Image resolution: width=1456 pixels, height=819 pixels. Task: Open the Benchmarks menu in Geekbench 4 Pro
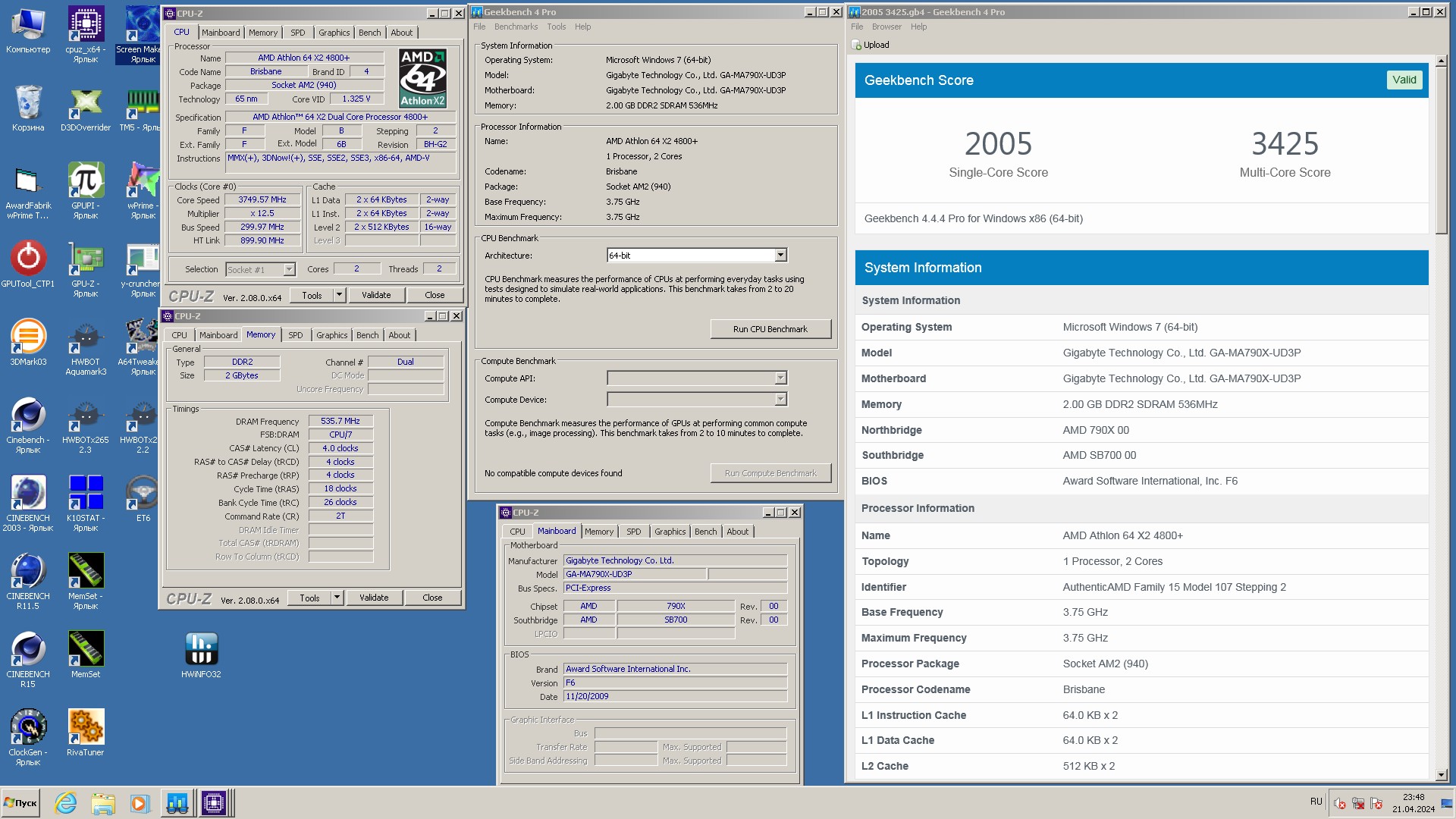click(516, 27)
